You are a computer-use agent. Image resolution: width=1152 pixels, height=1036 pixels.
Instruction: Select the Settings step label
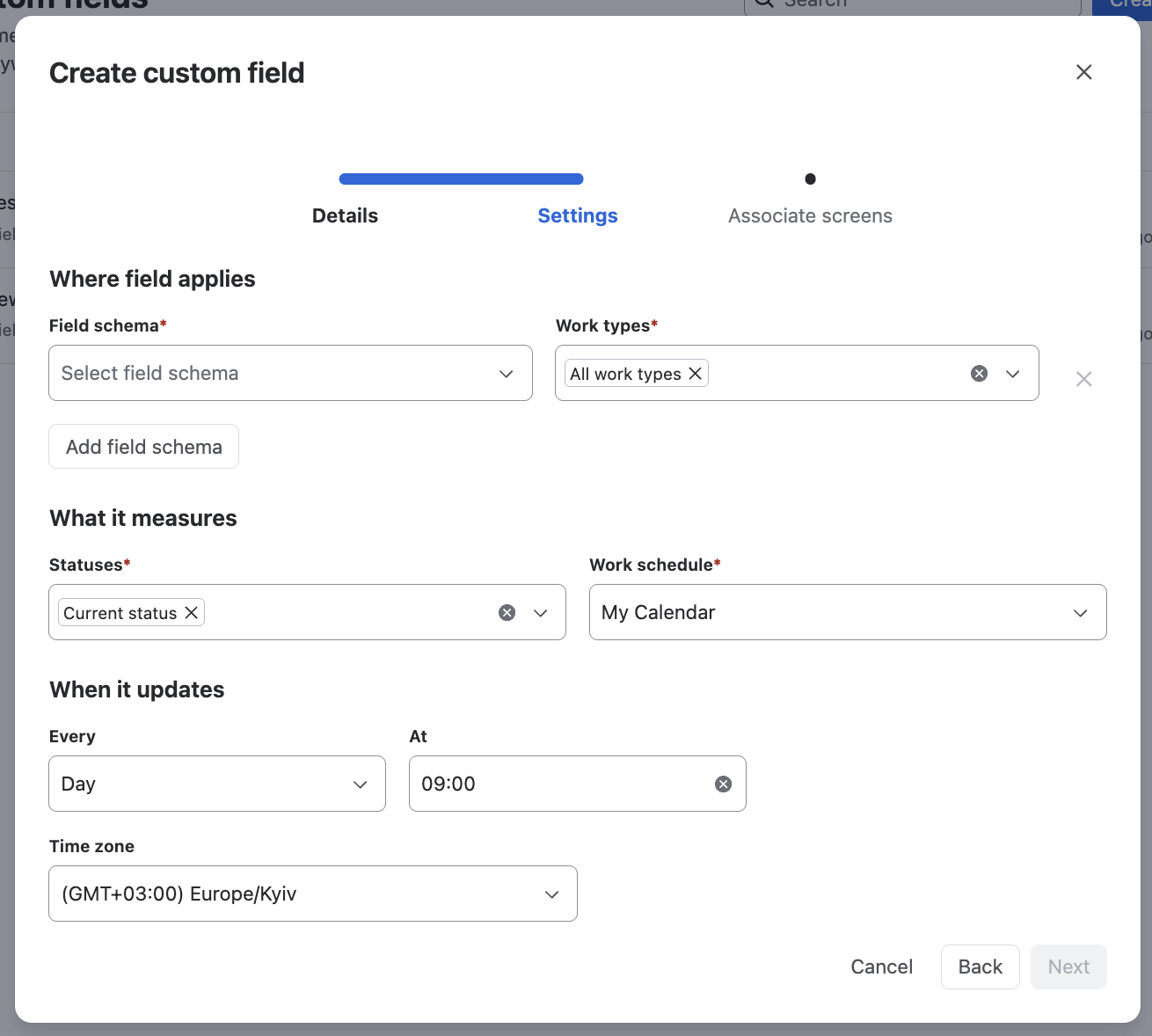578,215
